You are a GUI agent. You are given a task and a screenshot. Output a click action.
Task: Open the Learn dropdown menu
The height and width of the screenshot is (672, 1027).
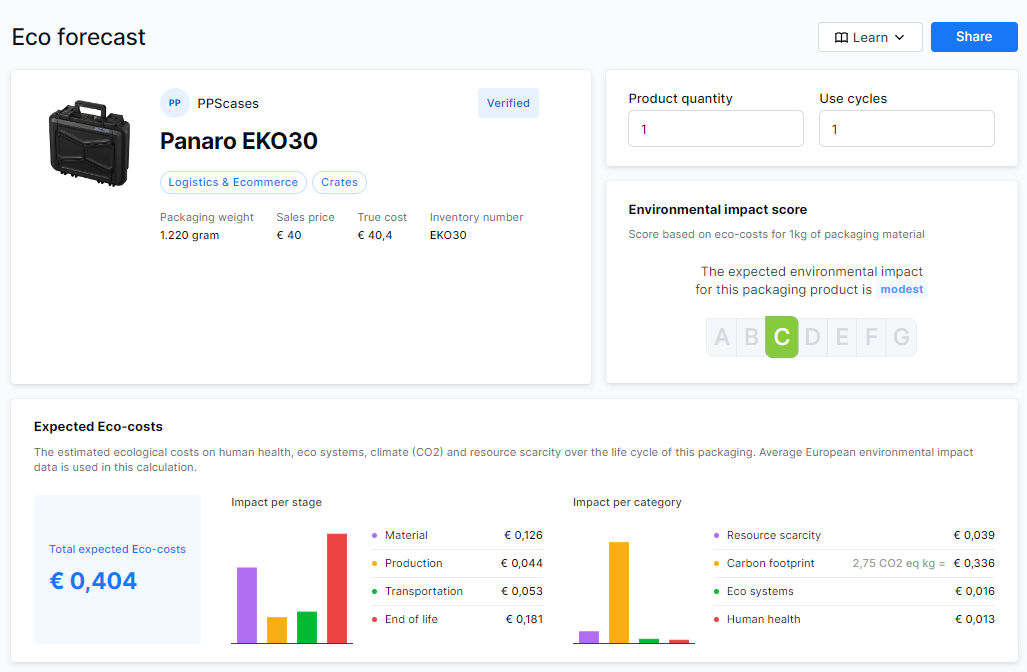pyautogui.click(x=870, y=37)
